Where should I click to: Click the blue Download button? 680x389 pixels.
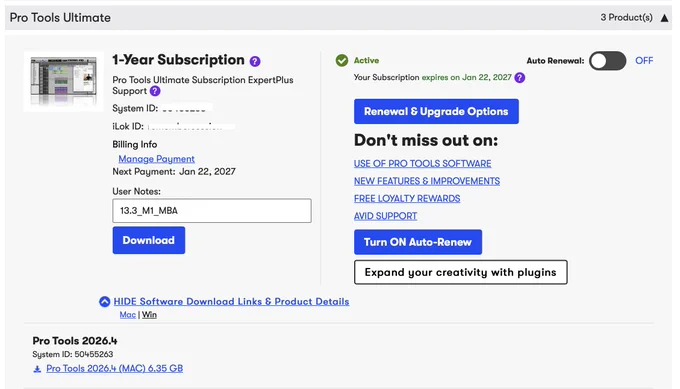(149, 240)
